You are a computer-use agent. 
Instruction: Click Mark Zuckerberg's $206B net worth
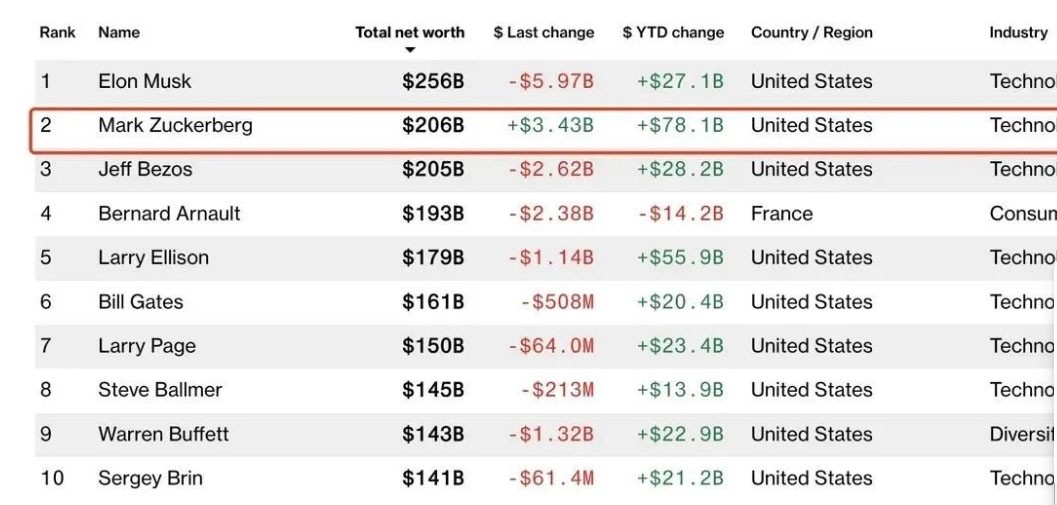(x=433, y=125)
